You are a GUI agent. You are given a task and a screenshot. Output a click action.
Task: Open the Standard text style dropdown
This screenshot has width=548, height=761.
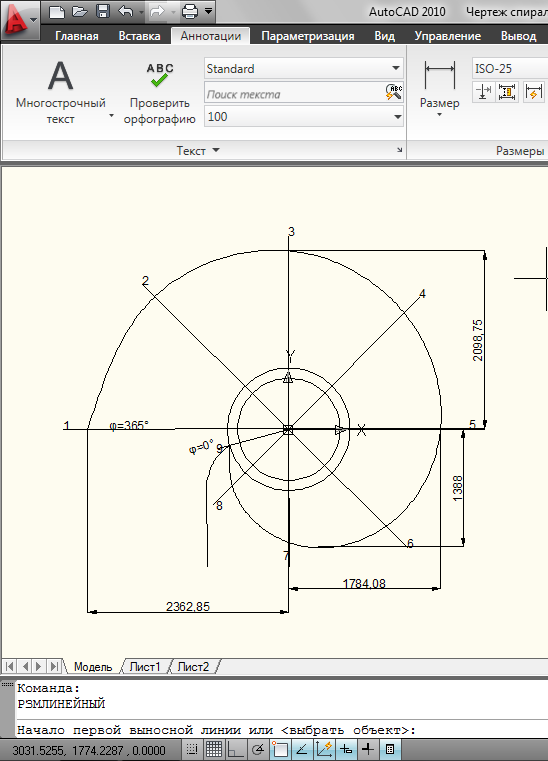[x=304, y=68]
